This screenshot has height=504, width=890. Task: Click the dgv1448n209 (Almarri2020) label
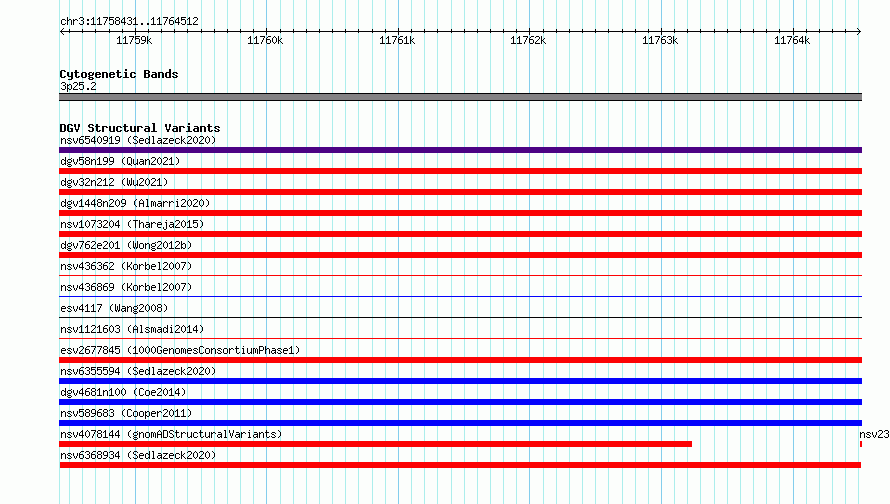[x=135, y=203]
